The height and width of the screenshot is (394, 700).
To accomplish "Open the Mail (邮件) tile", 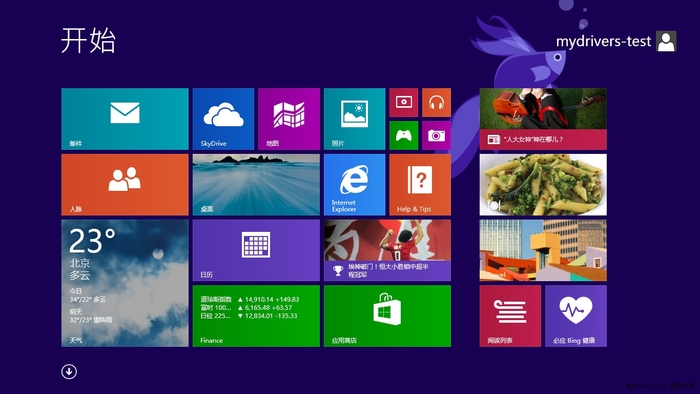I will (125, 119).
